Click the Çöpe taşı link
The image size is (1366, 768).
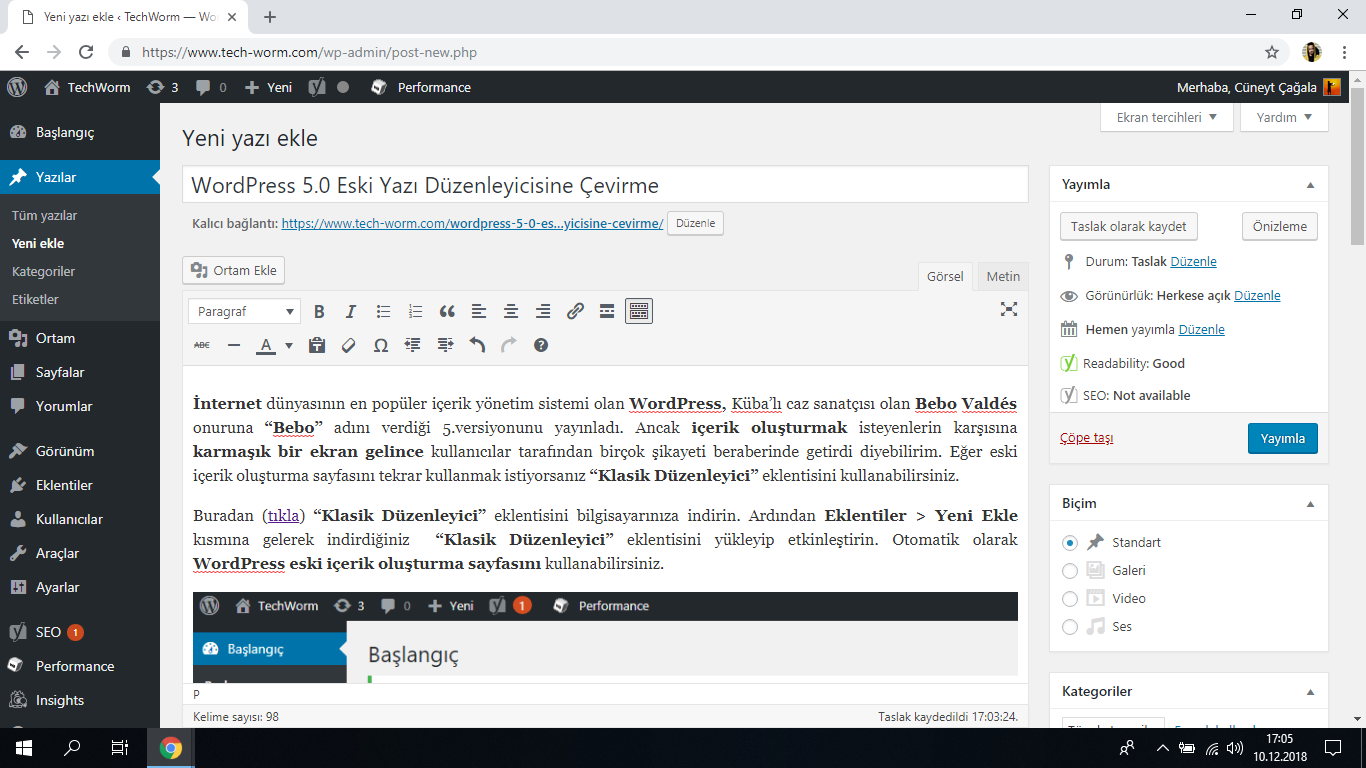1086,438
